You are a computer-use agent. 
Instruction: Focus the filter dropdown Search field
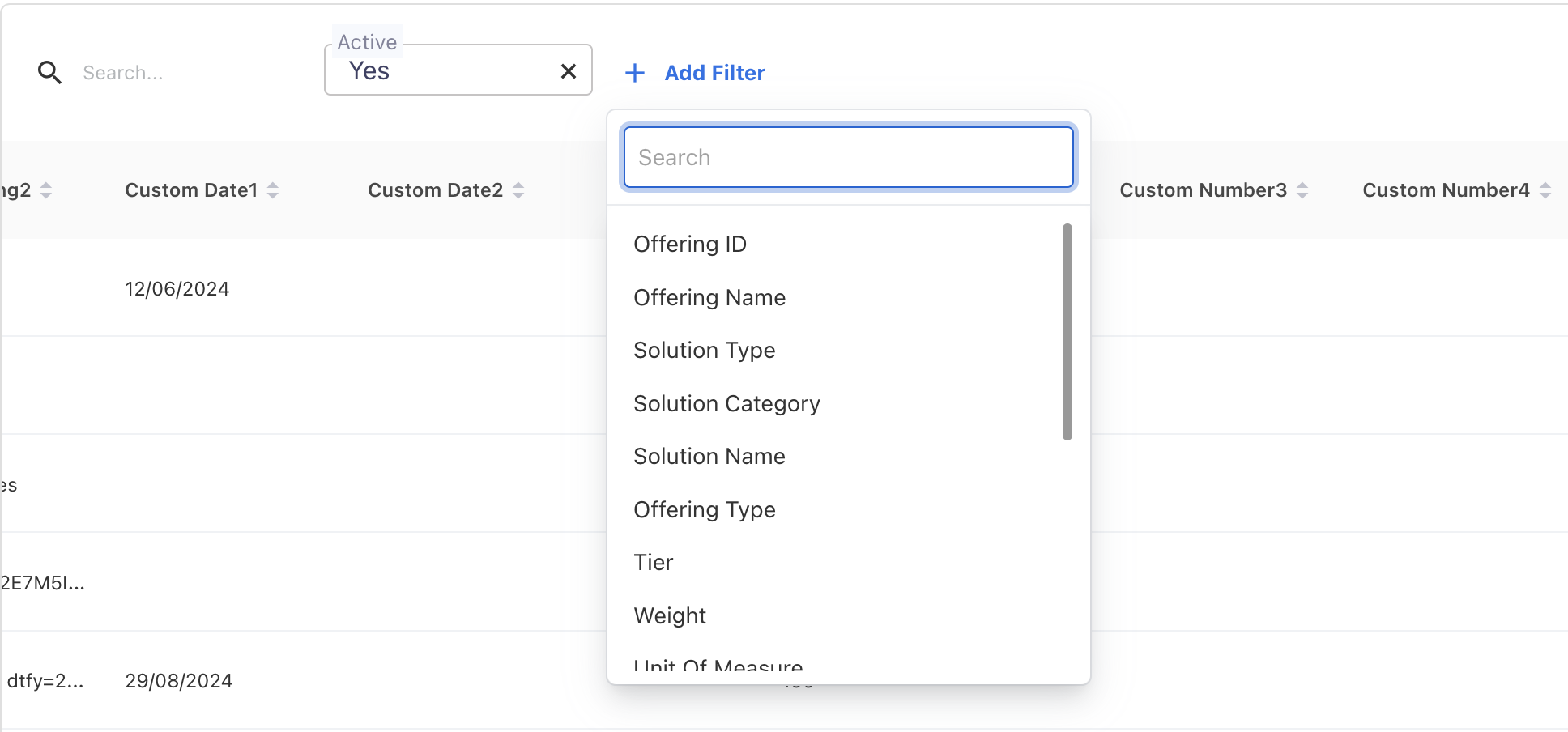pyautogui.click(x=848, y=157)
